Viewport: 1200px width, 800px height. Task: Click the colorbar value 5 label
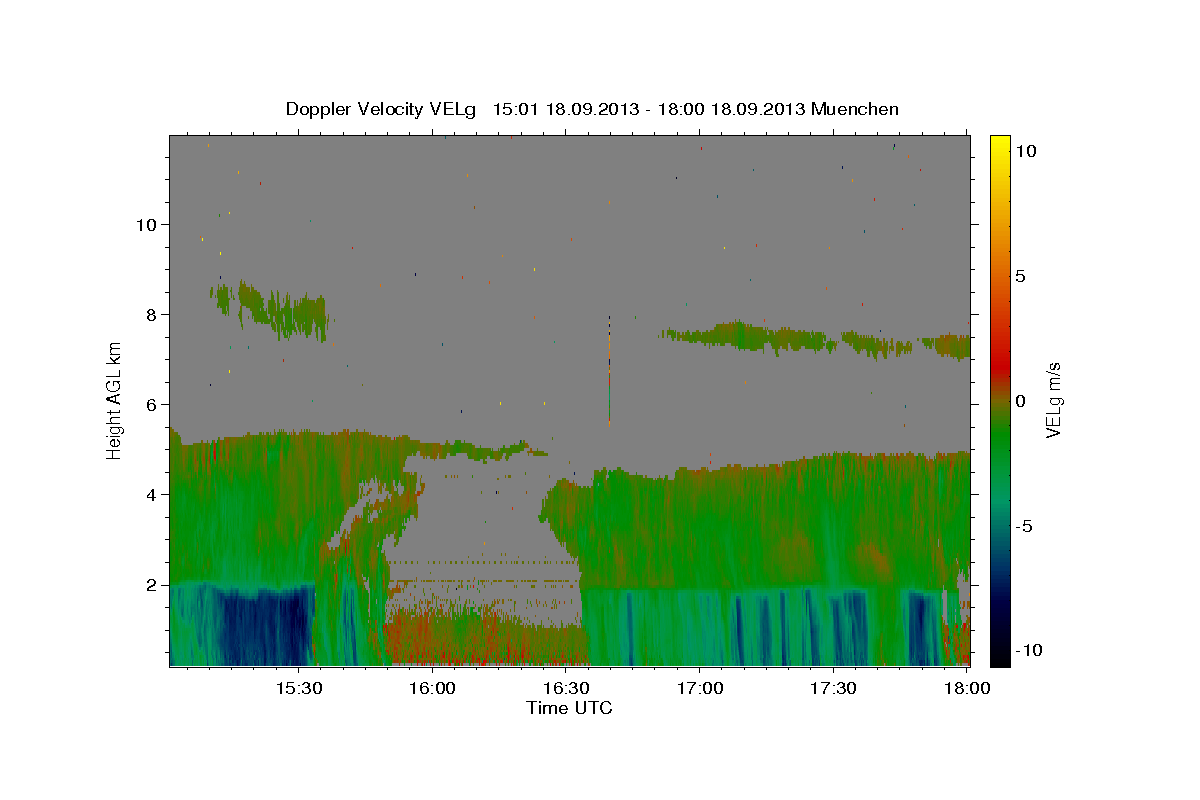click(1020, 276)
